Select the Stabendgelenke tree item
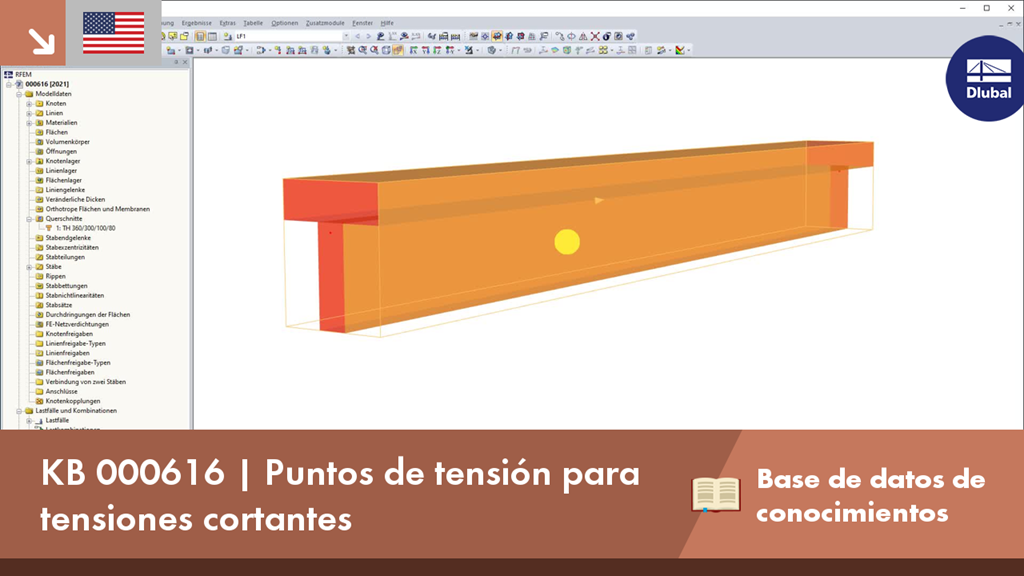1024x576 pixels. pyautogui.click(x=68, y=238)
